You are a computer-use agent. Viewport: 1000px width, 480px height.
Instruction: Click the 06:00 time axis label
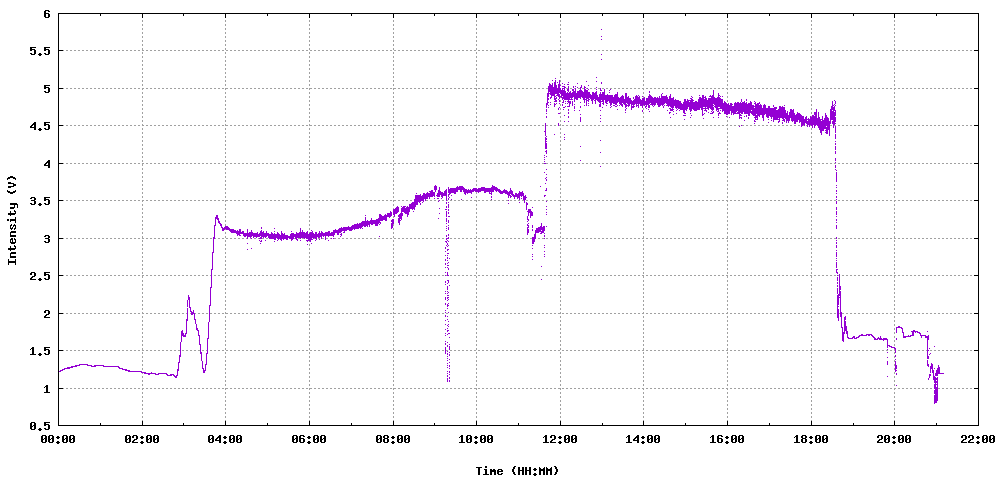click(x=309, y=439)
